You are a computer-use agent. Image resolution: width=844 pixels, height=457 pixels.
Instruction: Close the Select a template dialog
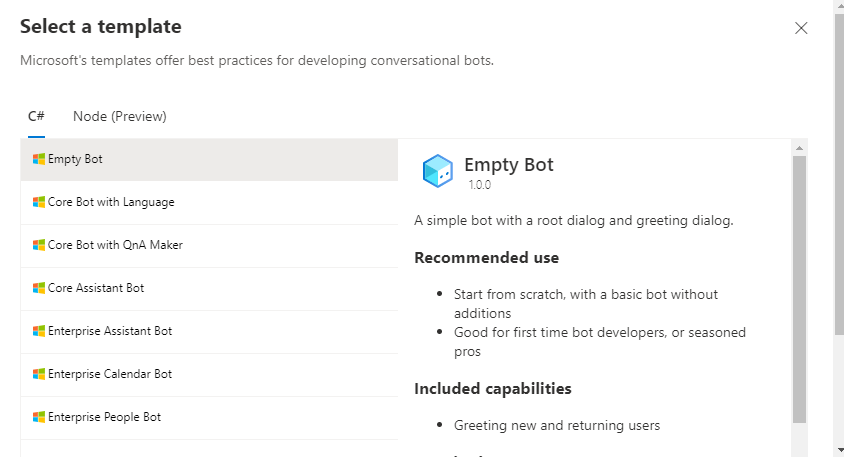(801, 28)
